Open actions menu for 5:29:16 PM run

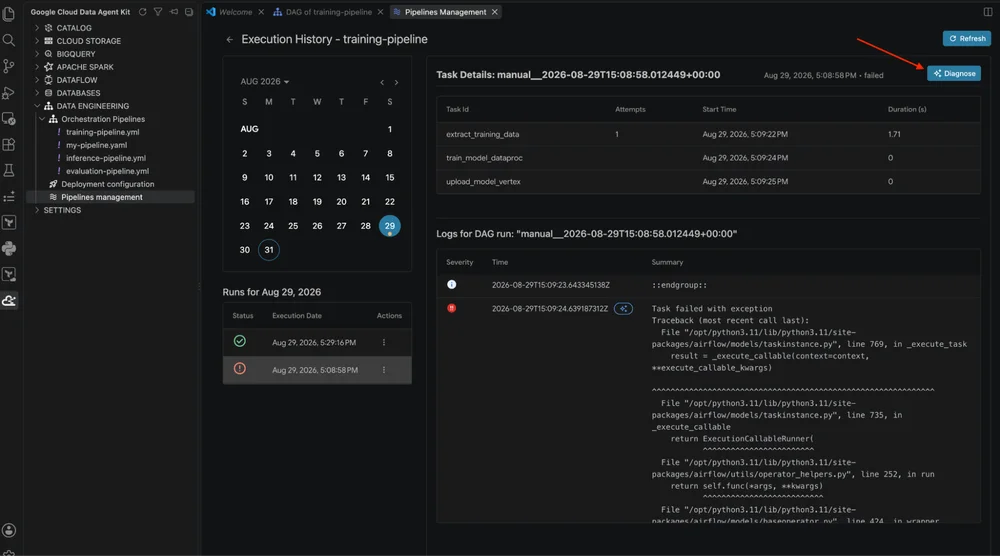[x=384, y=342]
